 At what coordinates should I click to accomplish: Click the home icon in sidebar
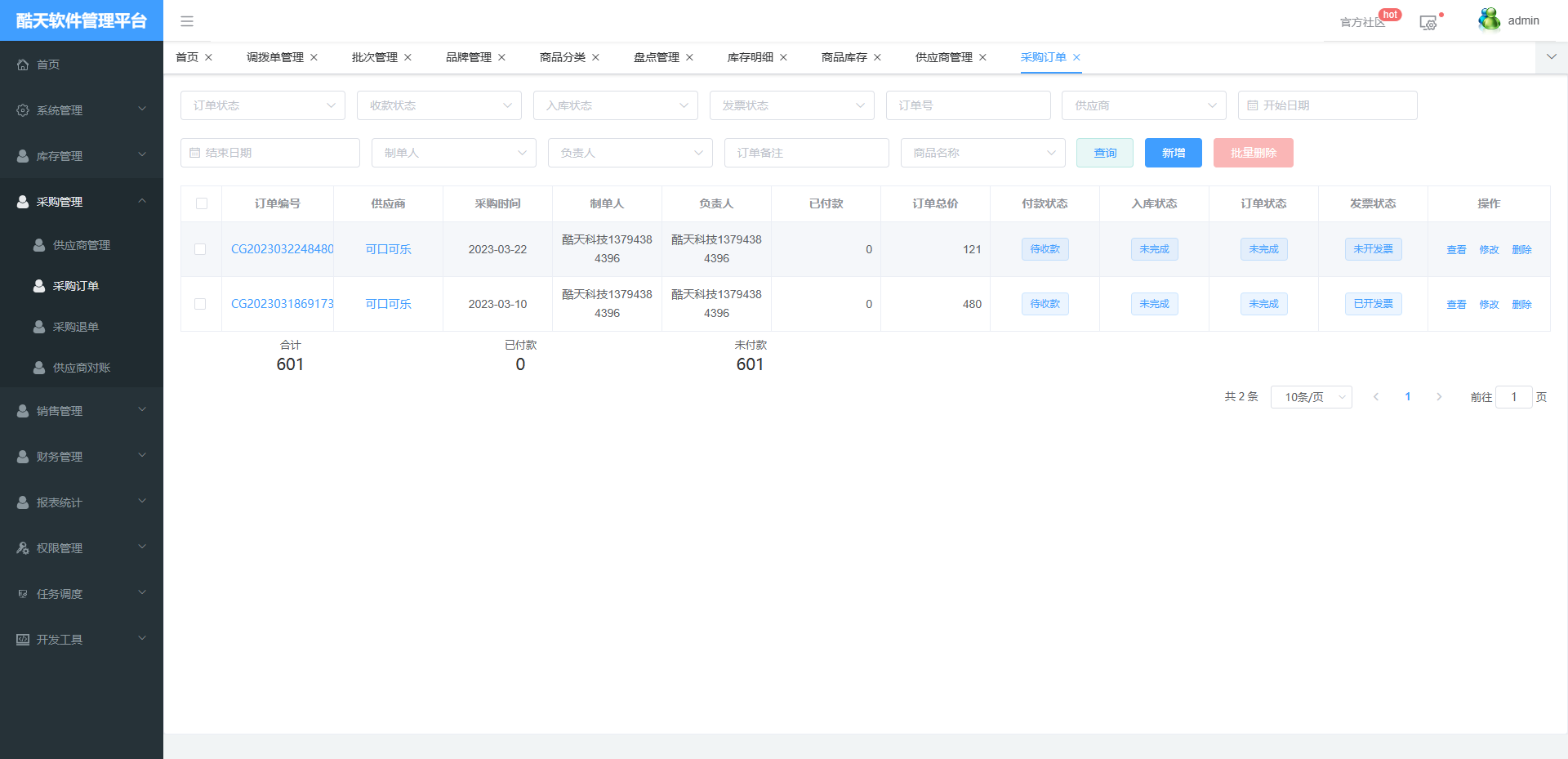point(23,65)
